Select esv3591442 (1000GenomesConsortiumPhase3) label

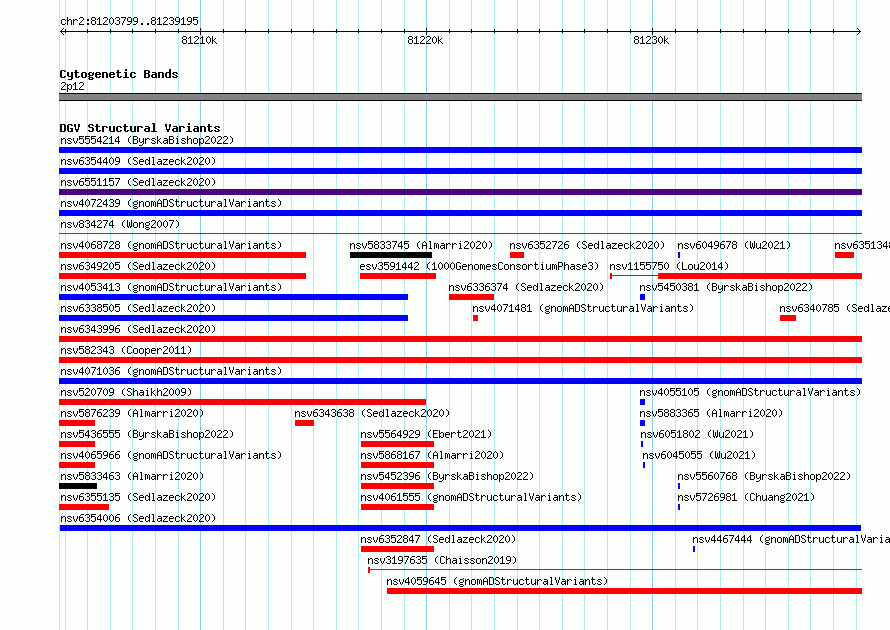(479, 266)
